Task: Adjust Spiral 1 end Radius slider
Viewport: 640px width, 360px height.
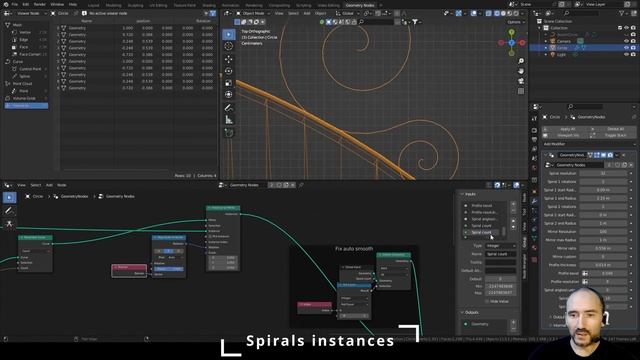Action: [x=603, y=198]
